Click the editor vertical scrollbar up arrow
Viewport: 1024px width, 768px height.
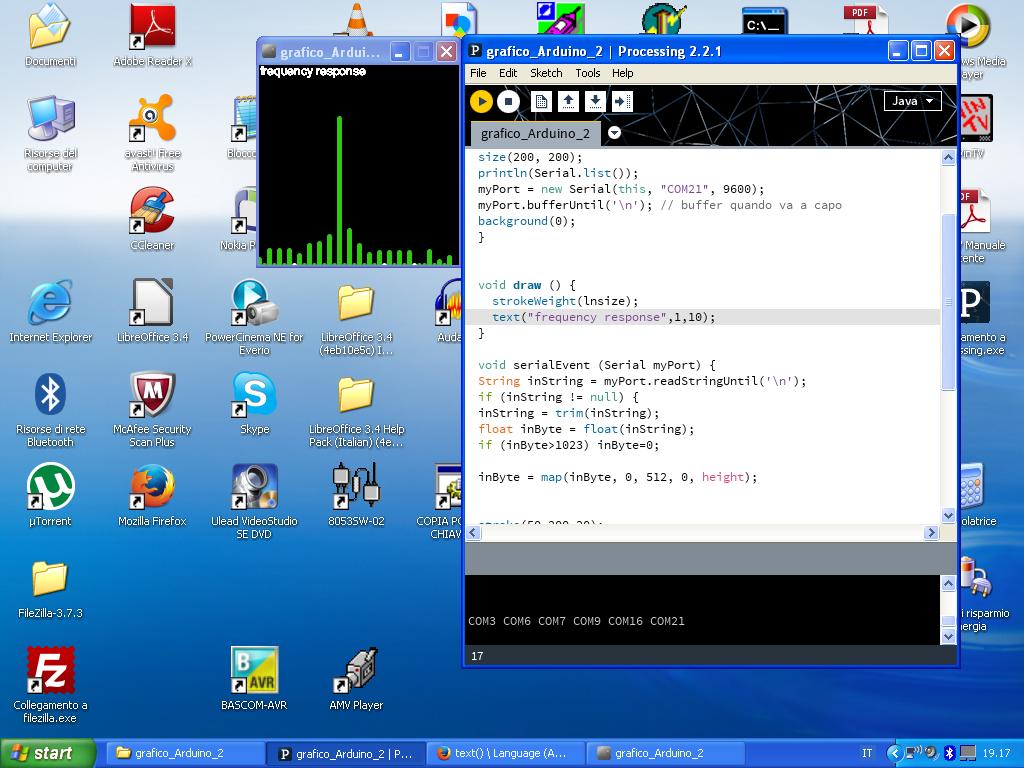click(x=948, y=157)
